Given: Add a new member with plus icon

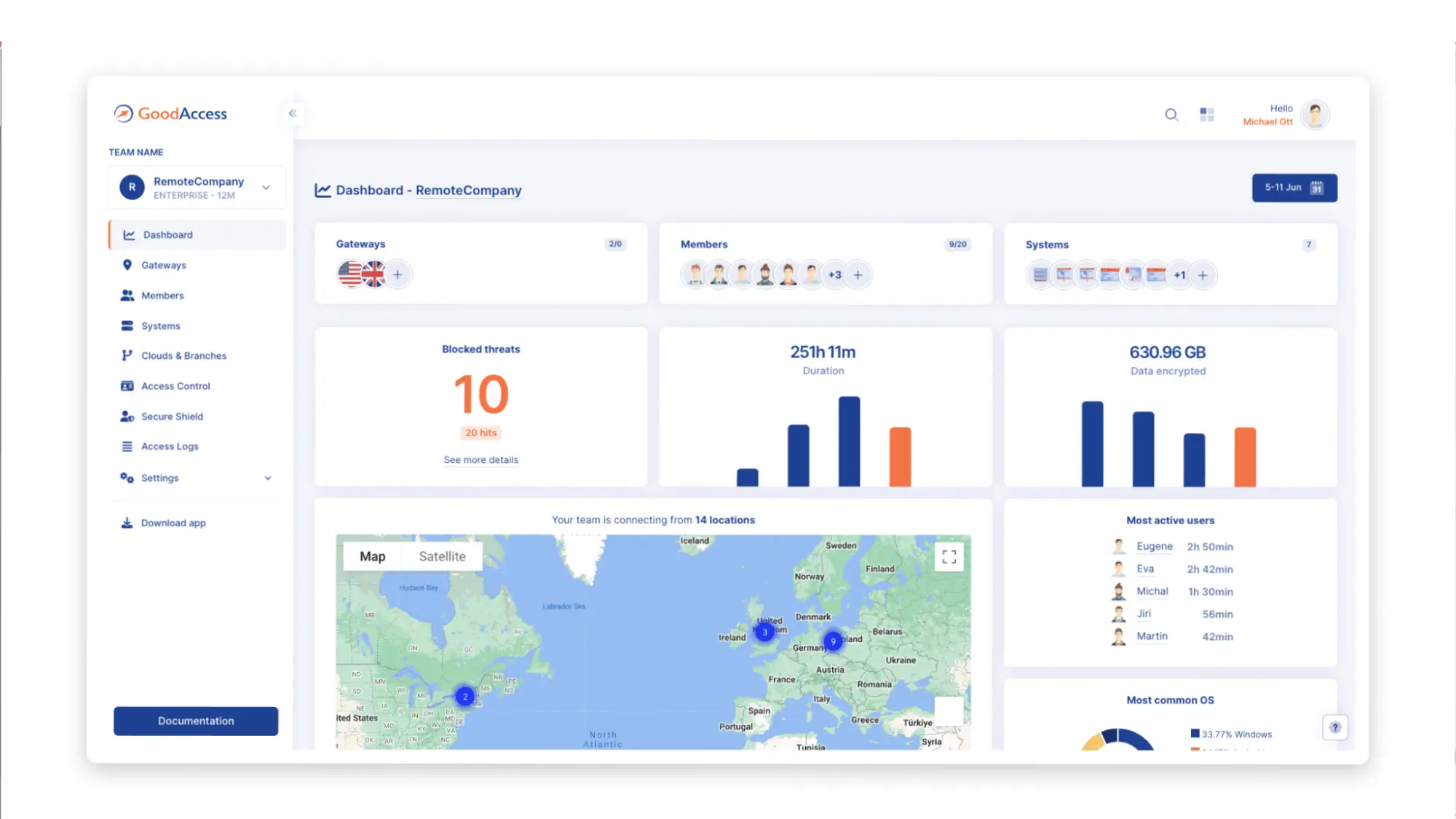Looking at the screenshot, I should [x=858, y=275].
